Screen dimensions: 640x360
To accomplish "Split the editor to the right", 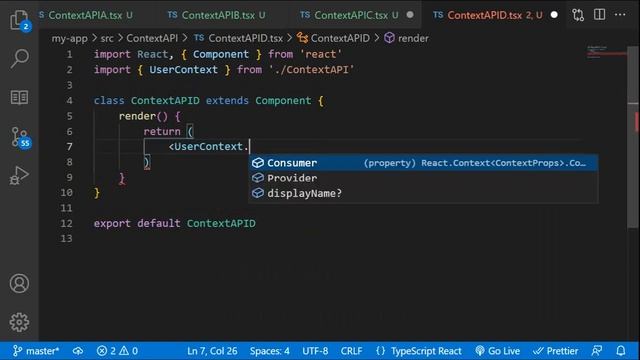I will point(599,15).
